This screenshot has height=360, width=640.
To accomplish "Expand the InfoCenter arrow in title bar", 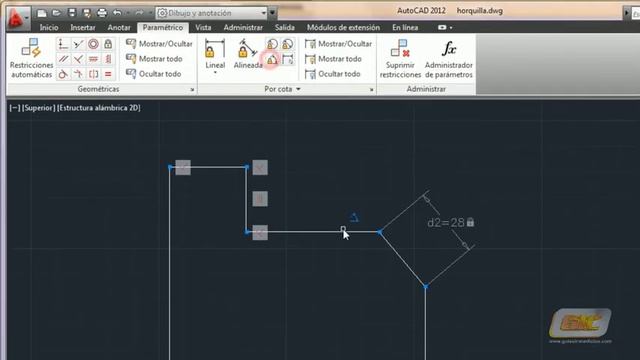I will [x=627, y=13].
